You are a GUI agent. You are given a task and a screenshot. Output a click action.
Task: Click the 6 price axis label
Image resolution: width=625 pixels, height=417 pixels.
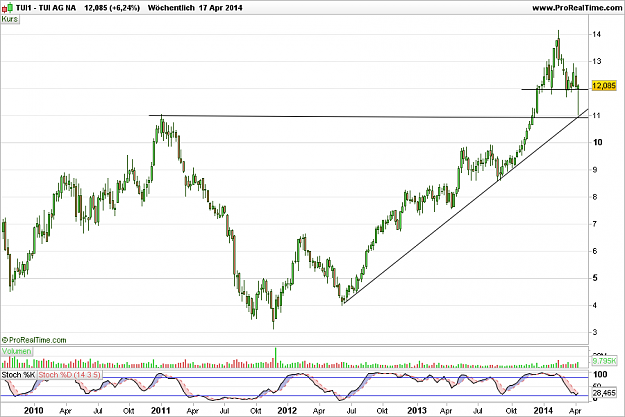595,251
